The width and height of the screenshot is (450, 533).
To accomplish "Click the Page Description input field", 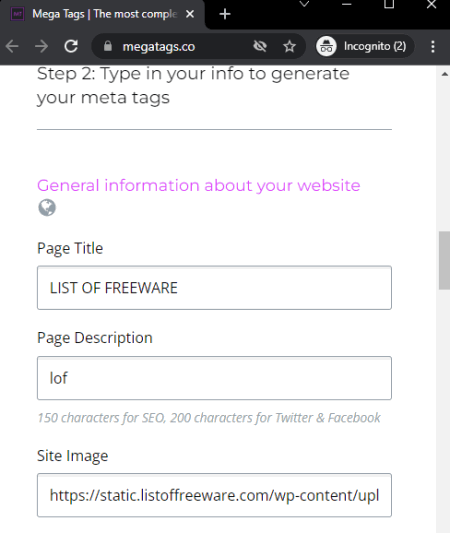I will click(214, 378).
